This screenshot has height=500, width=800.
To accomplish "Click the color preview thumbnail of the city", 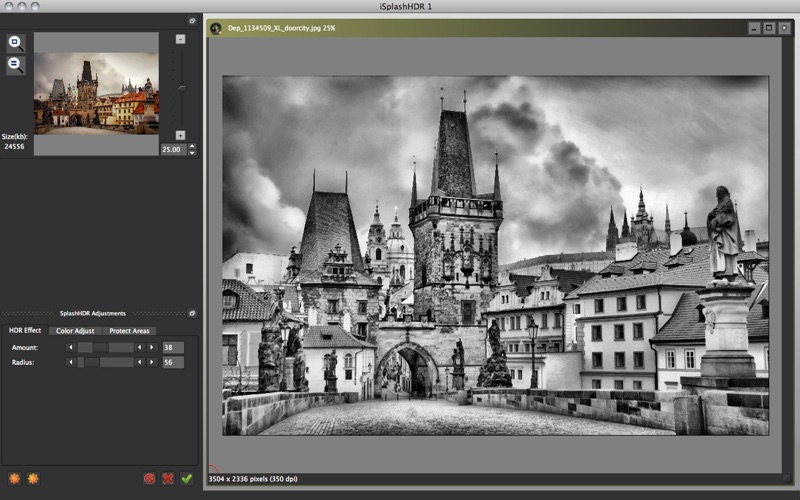I will [96, 93].
